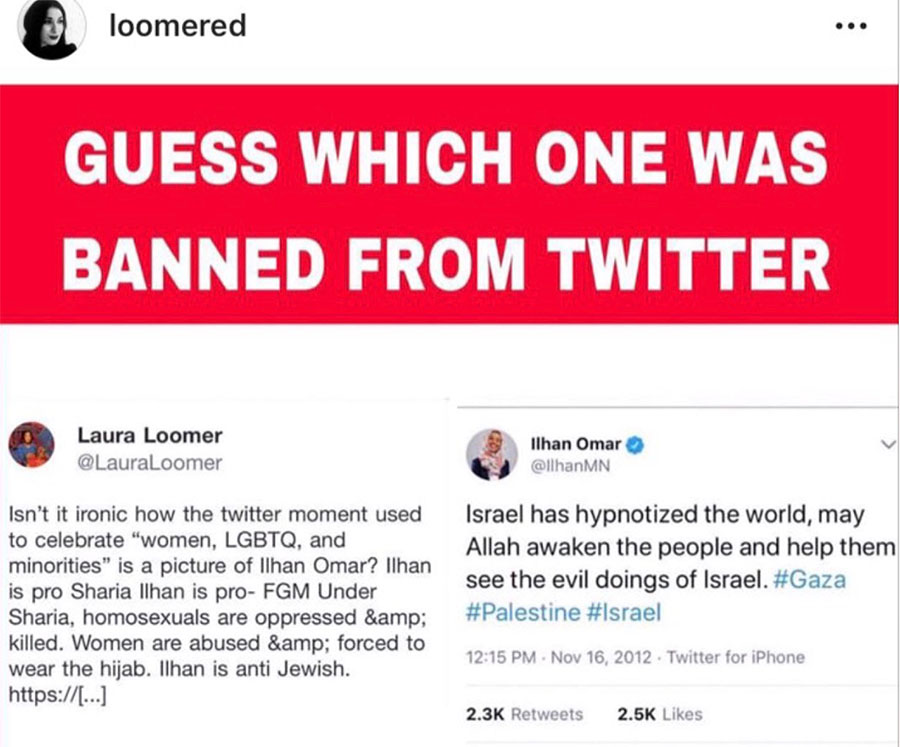Viewport: 900px width, 747px height.
Task: Click the red banner headline image
Action: point(448,204)
